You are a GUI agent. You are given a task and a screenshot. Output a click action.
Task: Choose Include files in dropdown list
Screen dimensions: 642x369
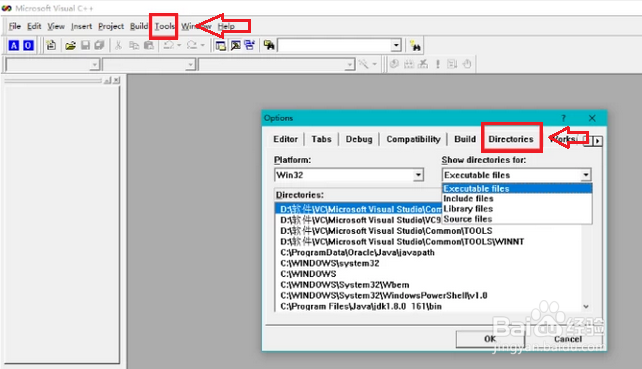[517, 199]
